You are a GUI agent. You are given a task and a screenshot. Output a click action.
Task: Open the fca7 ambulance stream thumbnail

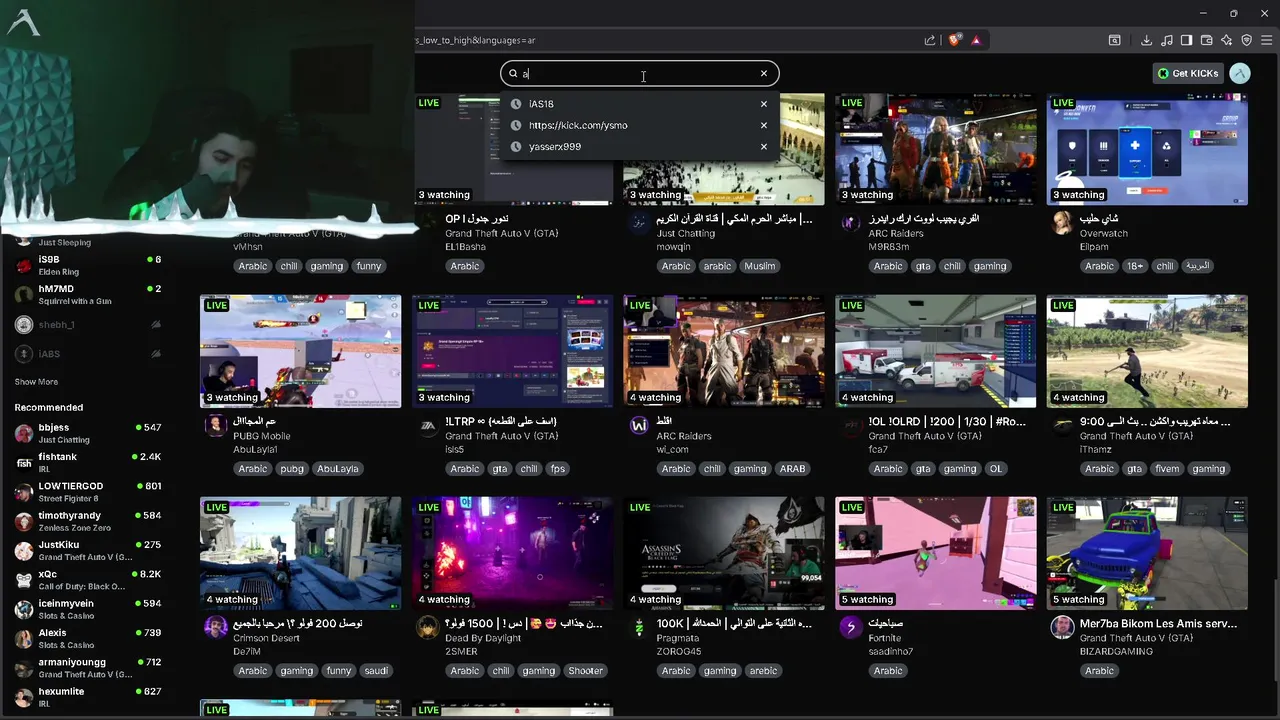936,351
